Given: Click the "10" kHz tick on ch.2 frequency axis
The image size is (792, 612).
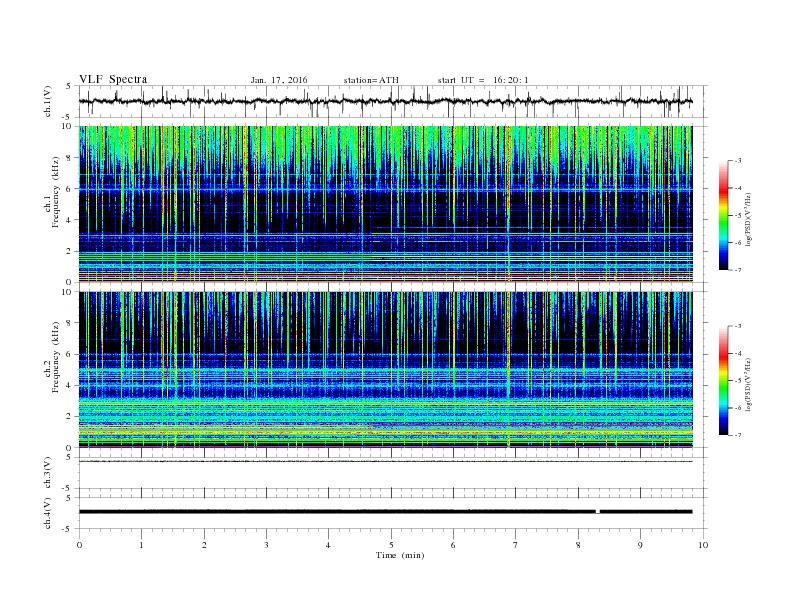Looking at the screenshot, I should click(67, 292).
